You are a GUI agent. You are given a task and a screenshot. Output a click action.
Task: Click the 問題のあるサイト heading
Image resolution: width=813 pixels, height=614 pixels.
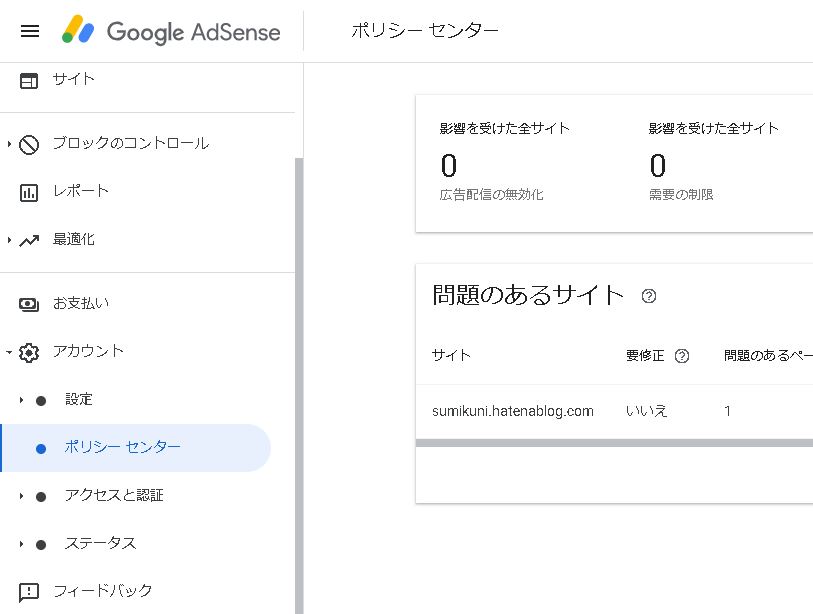(528, 295)
